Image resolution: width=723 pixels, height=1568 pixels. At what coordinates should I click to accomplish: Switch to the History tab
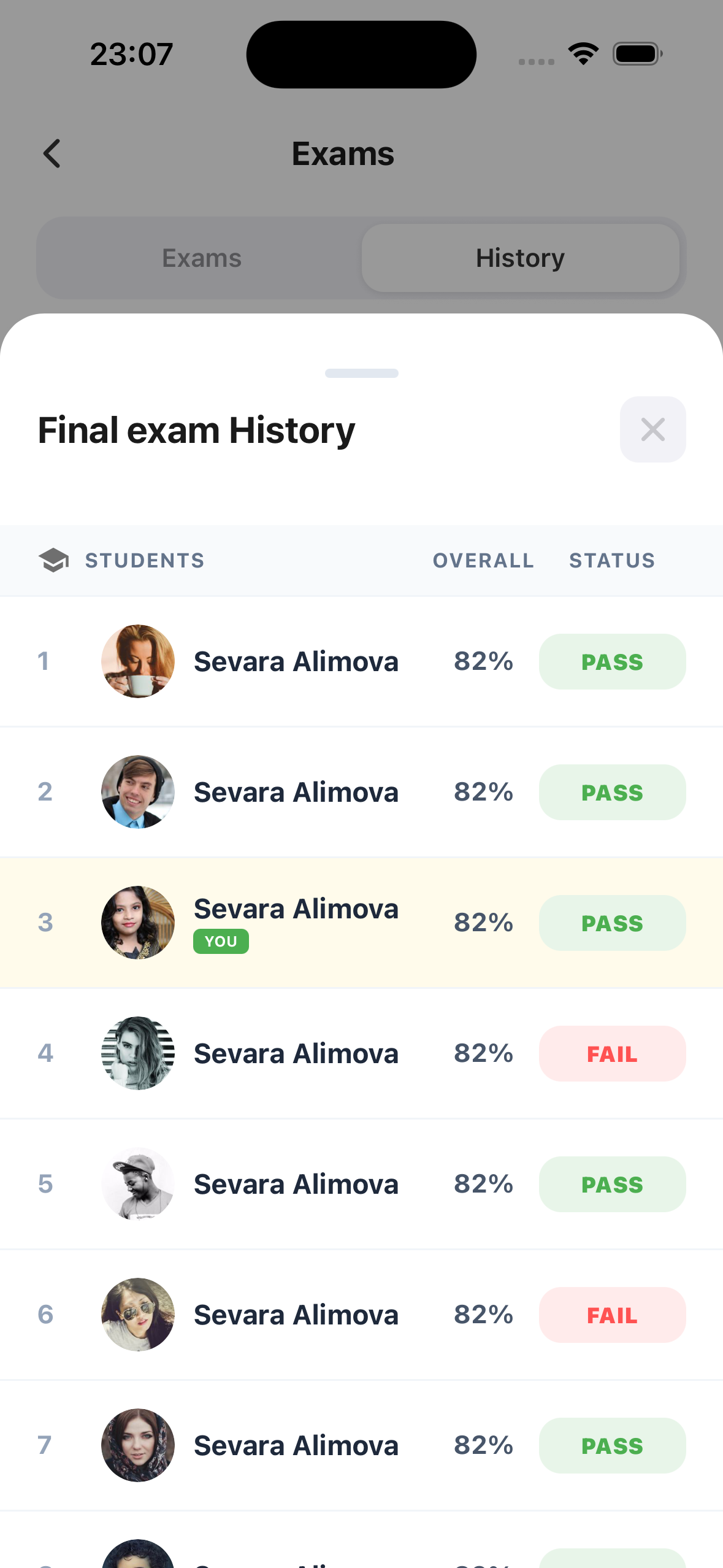tap(519, 258)
